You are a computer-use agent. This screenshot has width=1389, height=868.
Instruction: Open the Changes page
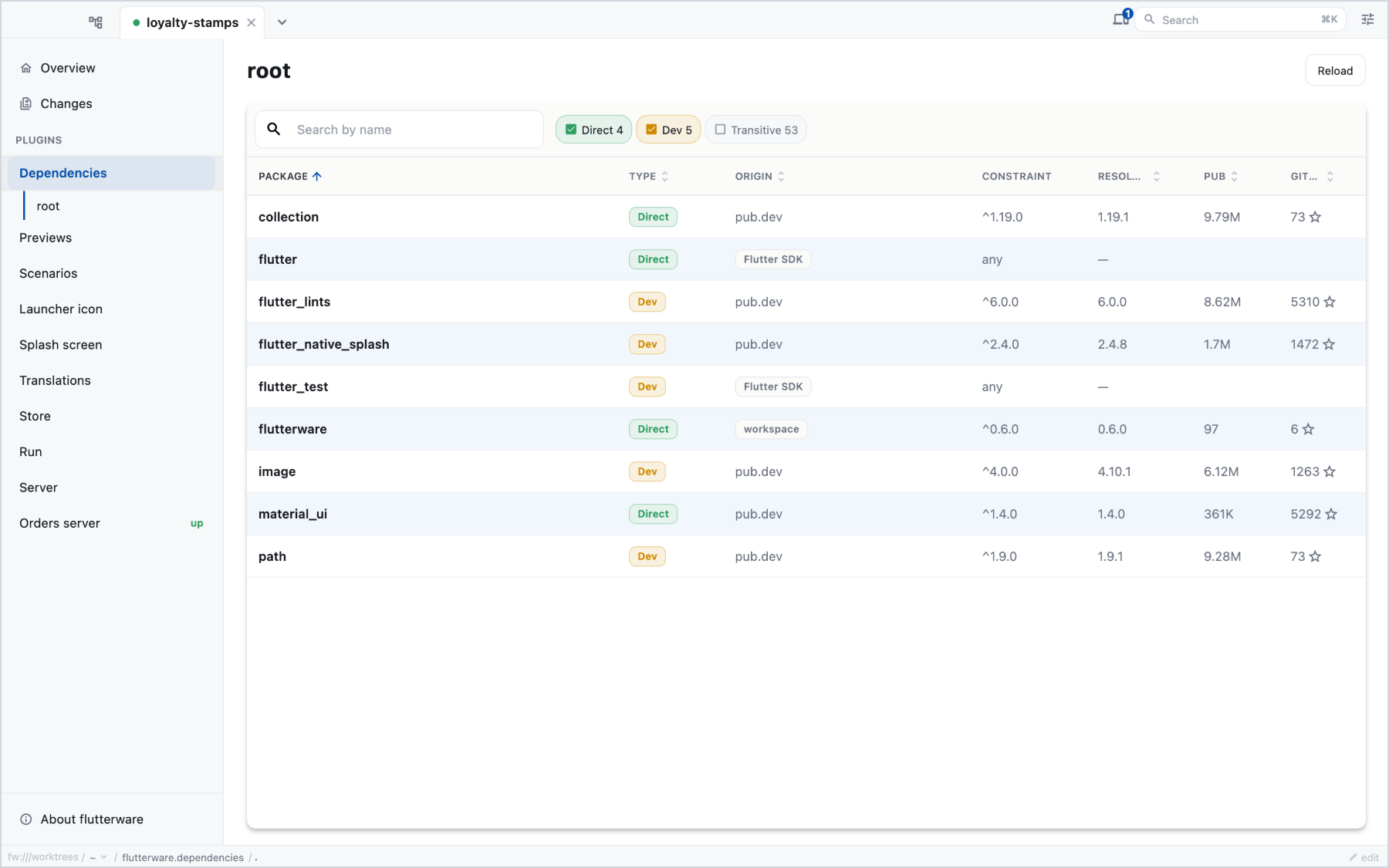click(112, 103)
